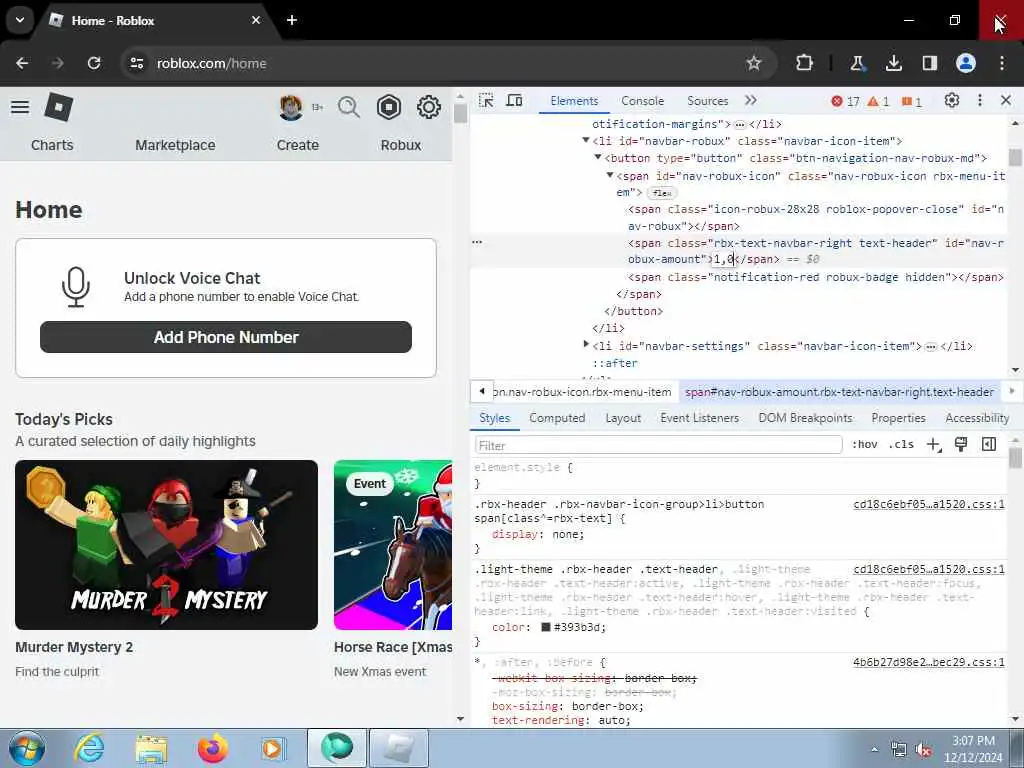1024x768 pixels.
Task: Activate DevTools inspect element picker
Action: pyautogui.click(x=486, y=101)
